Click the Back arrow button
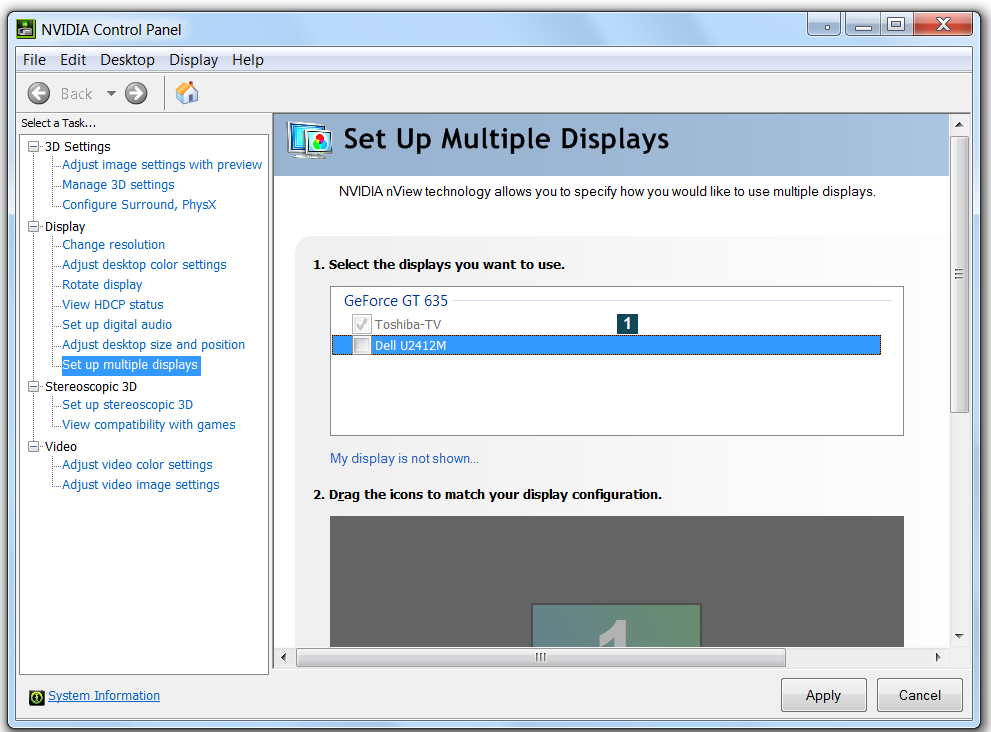Viewport: 991px width, 732px height. (39, 94)
